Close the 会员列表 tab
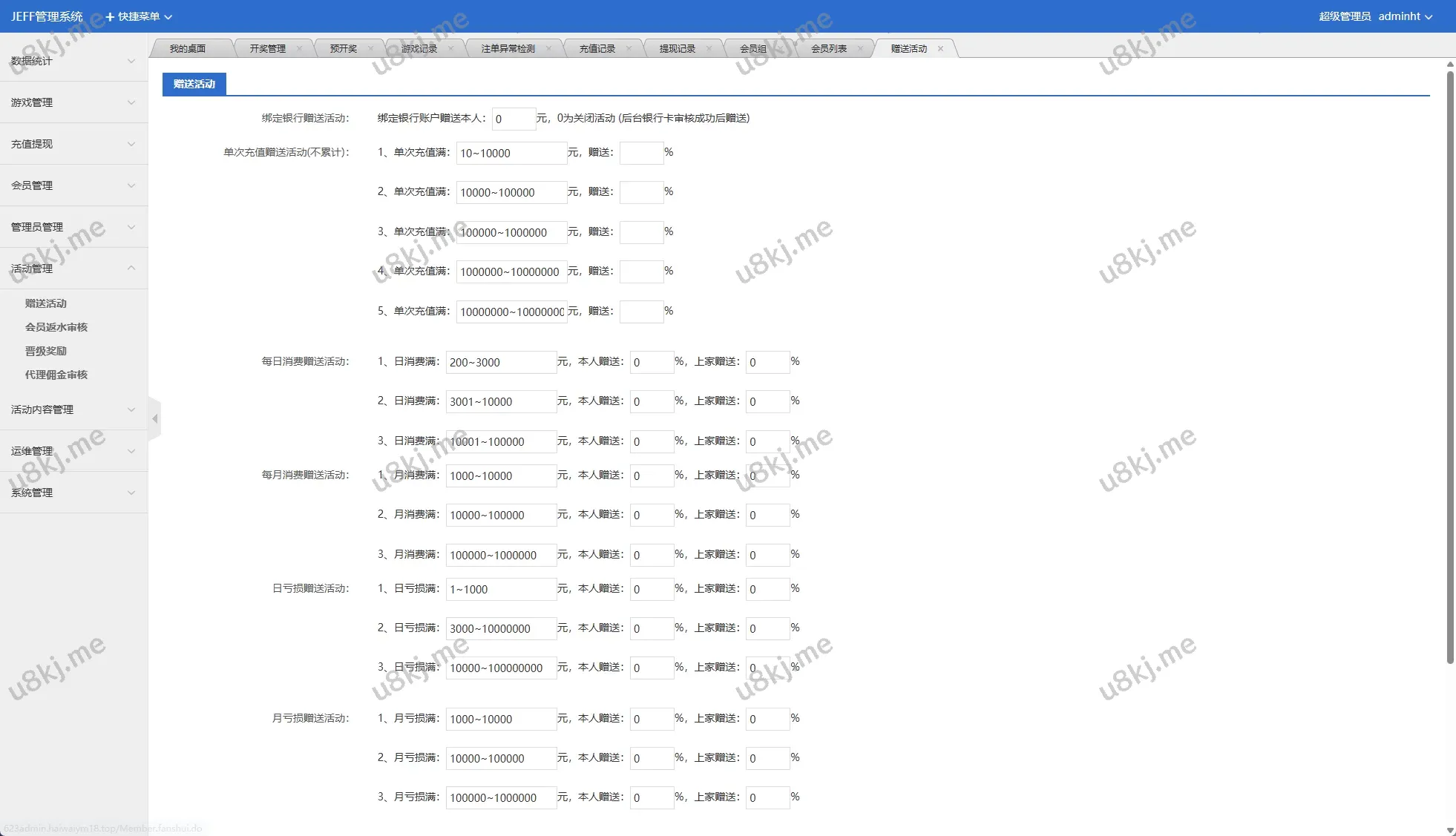Image resolution: width=1456 pixels, height=836 pixels. [x=860, y=49]
